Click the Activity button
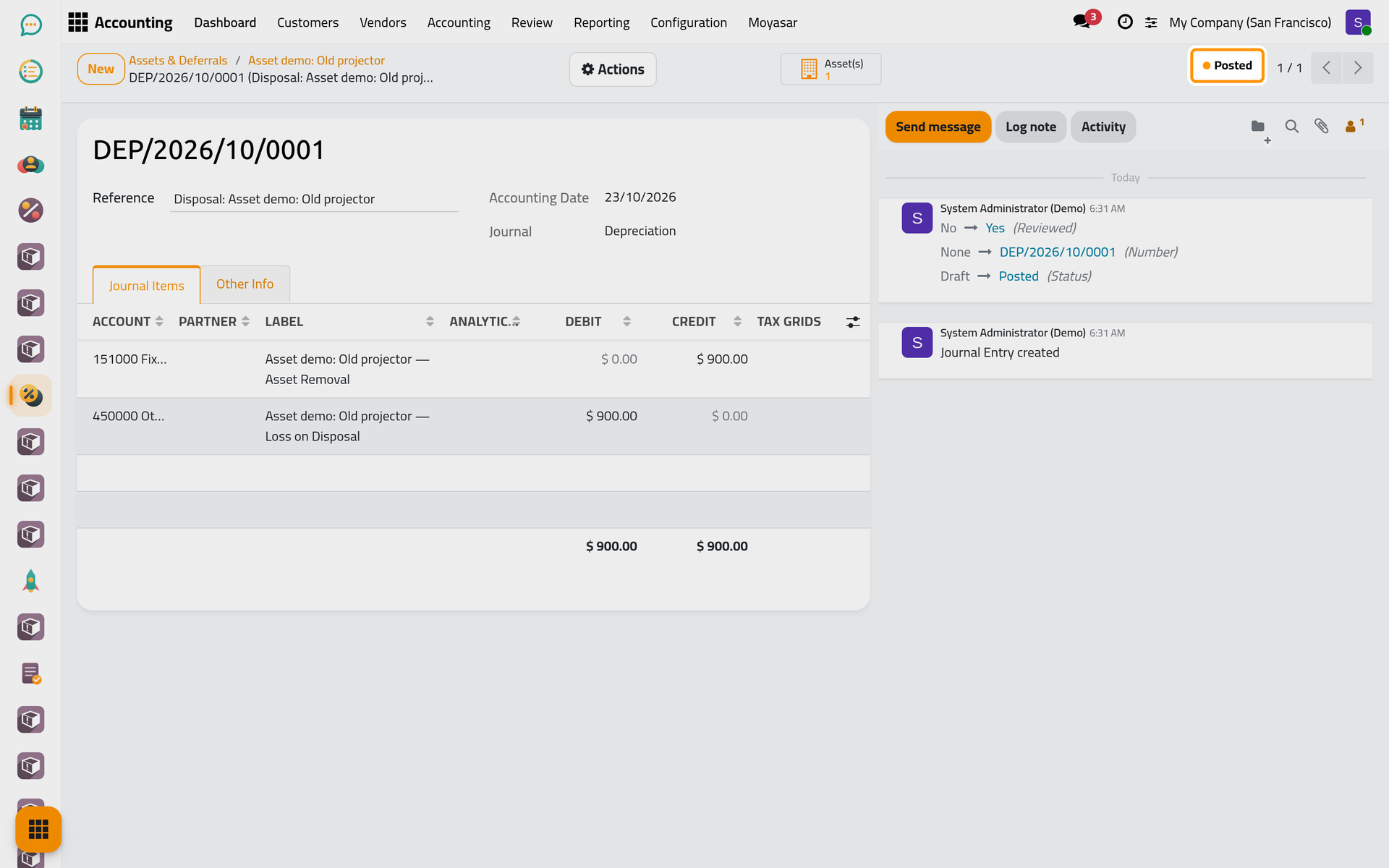The height and width of the screenshot is (868, 1389). 1103,127
